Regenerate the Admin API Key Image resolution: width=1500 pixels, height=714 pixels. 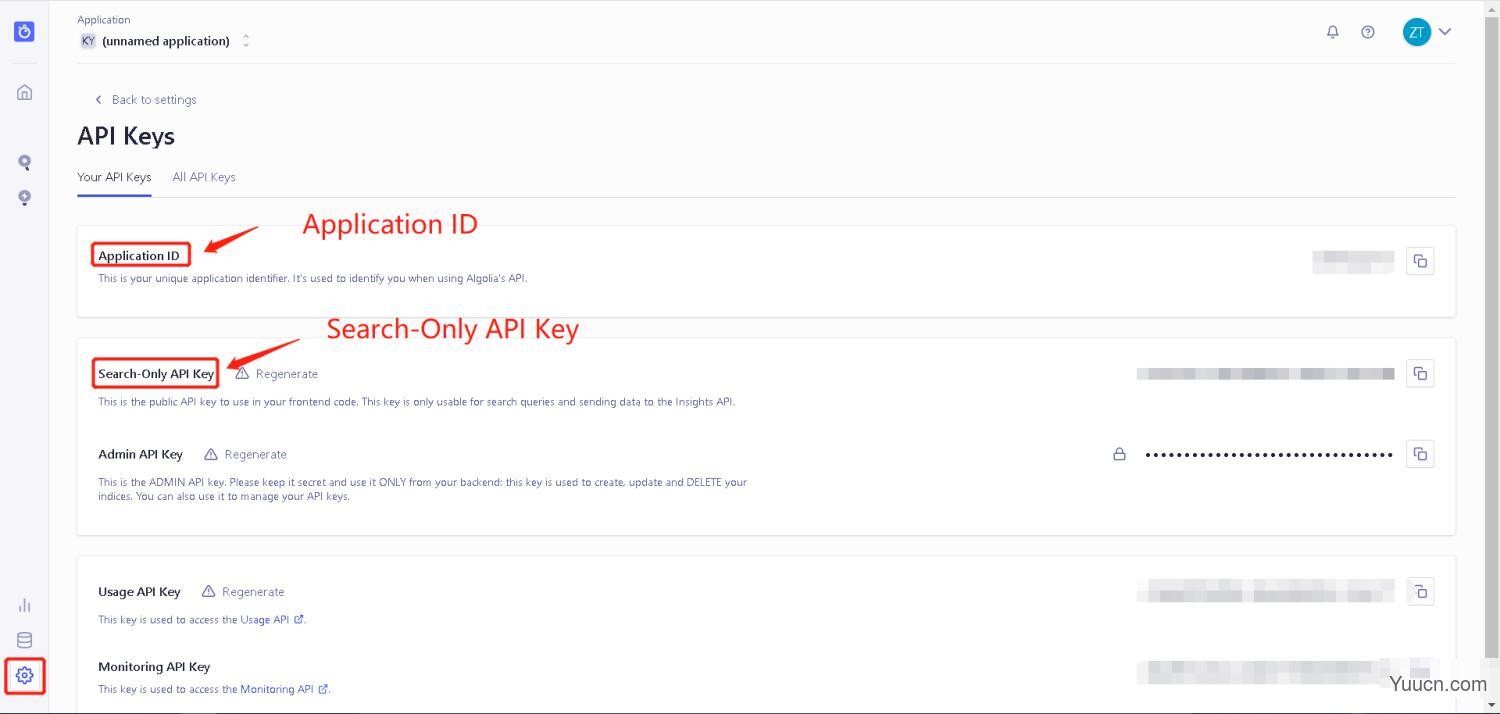point(246,454)
